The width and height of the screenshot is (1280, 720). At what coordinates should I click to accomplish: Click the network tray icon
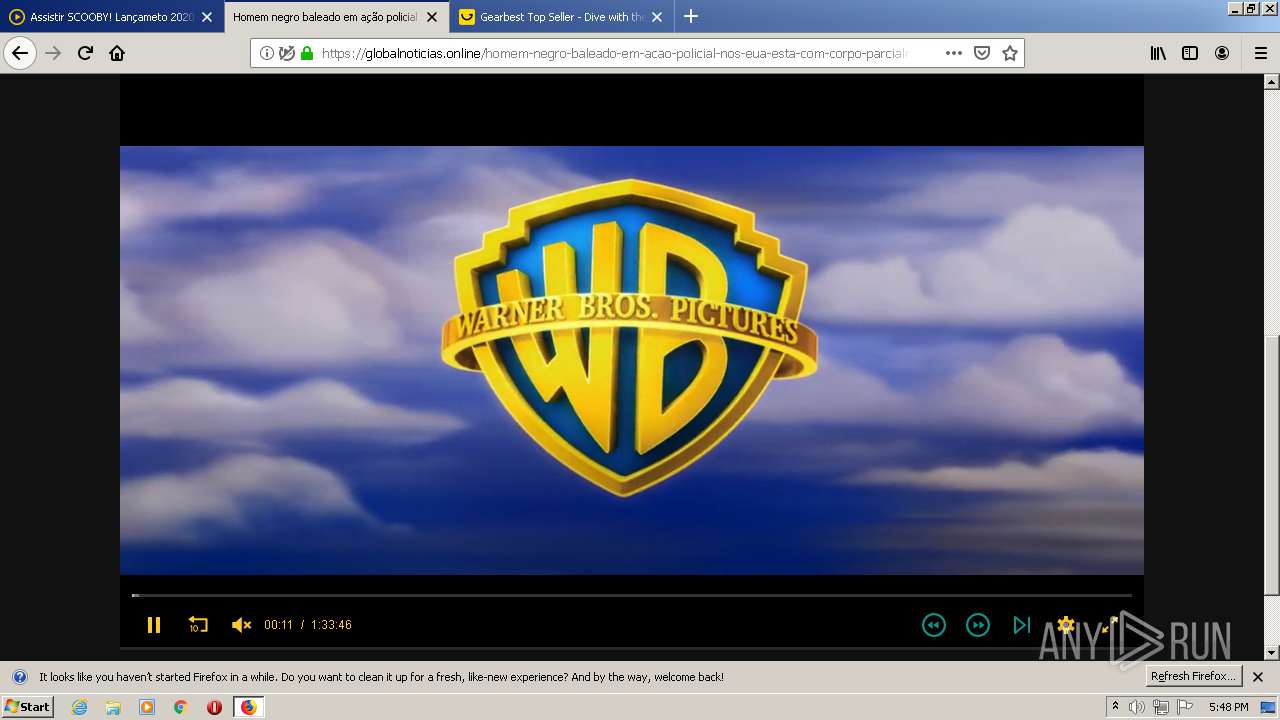(1161, 707)
